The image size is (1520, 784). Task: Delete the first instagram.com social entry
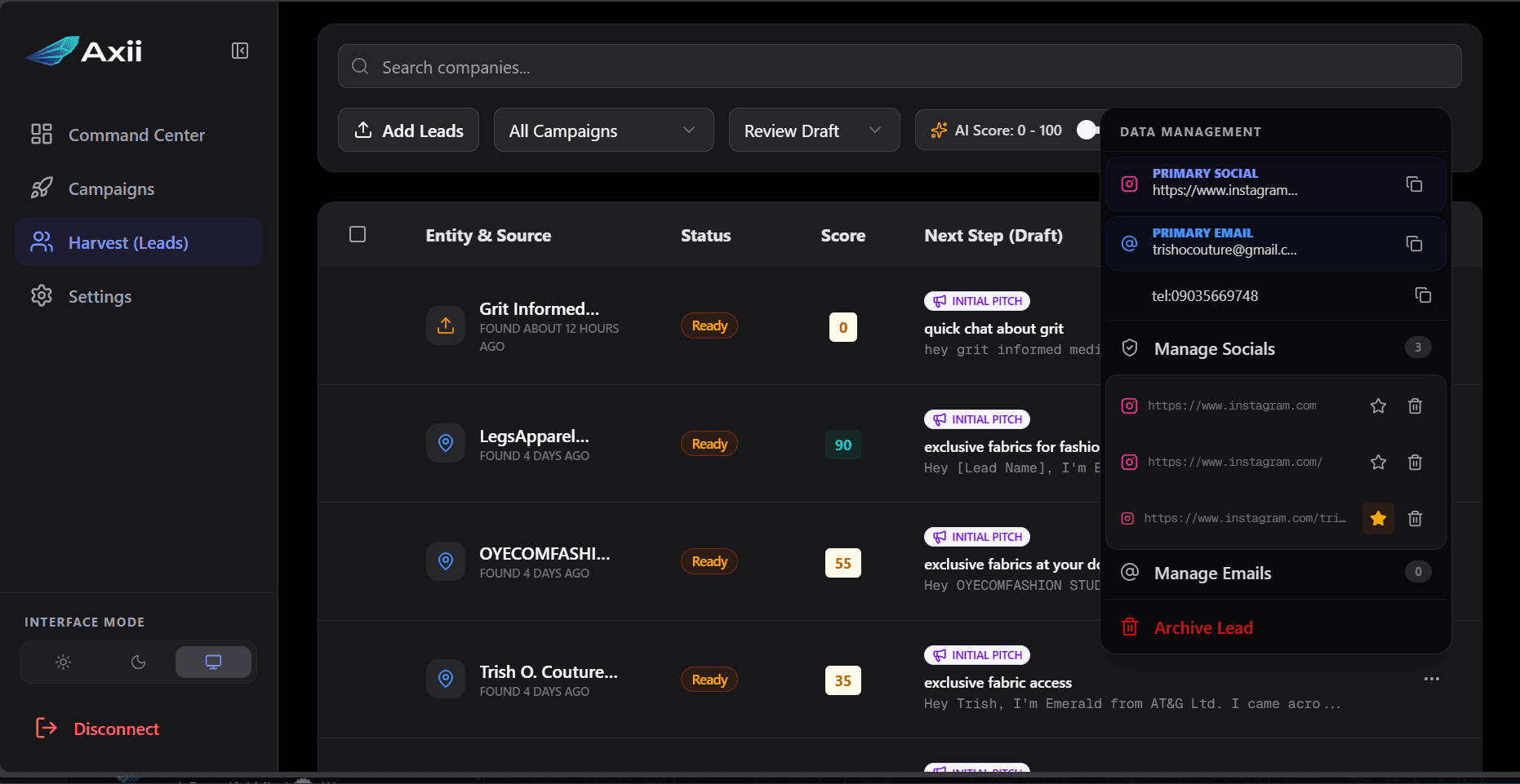coord(1415,405)
